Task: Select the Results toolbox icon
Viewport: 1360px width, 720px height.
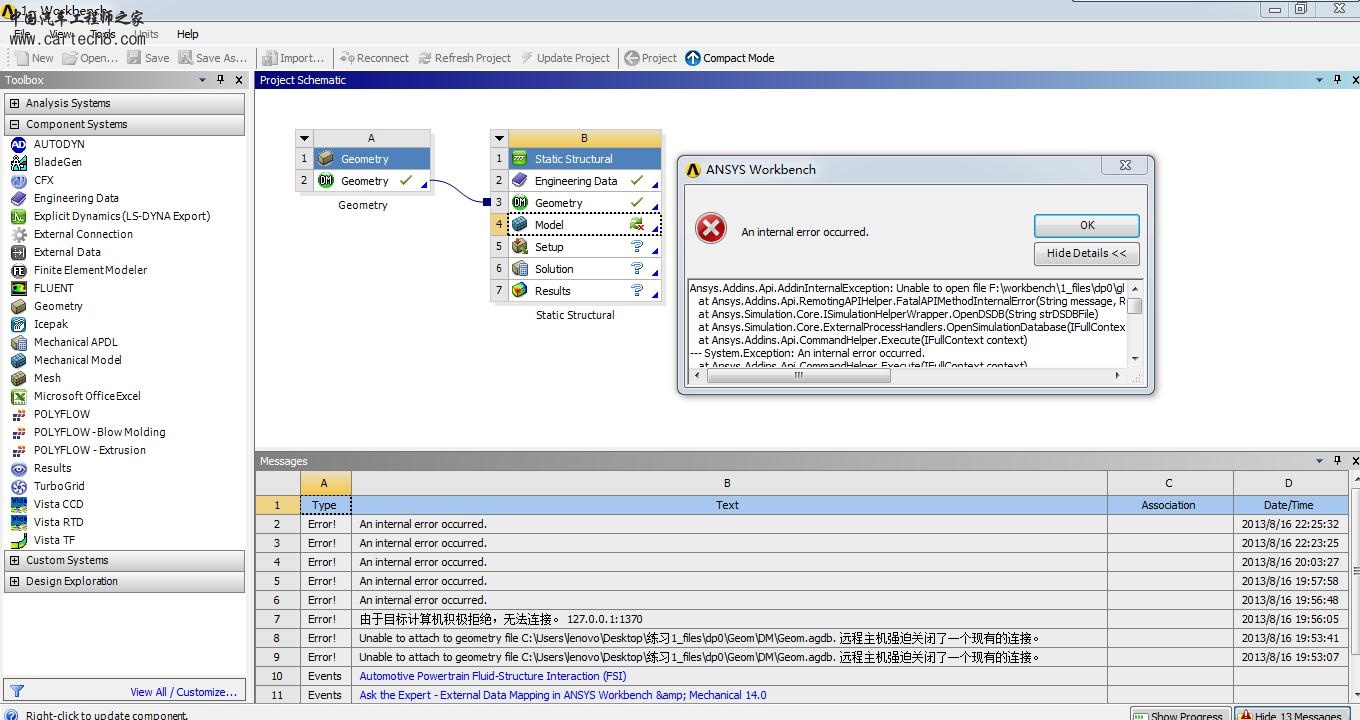Action: pos(18,468)
